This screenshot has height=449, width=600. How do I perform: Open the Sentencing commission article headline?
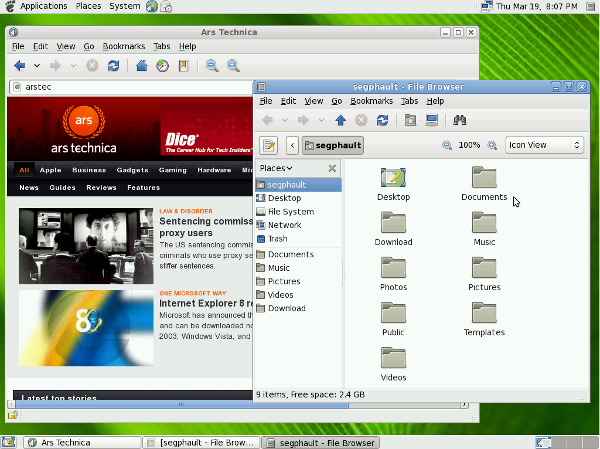coord(206,227)
